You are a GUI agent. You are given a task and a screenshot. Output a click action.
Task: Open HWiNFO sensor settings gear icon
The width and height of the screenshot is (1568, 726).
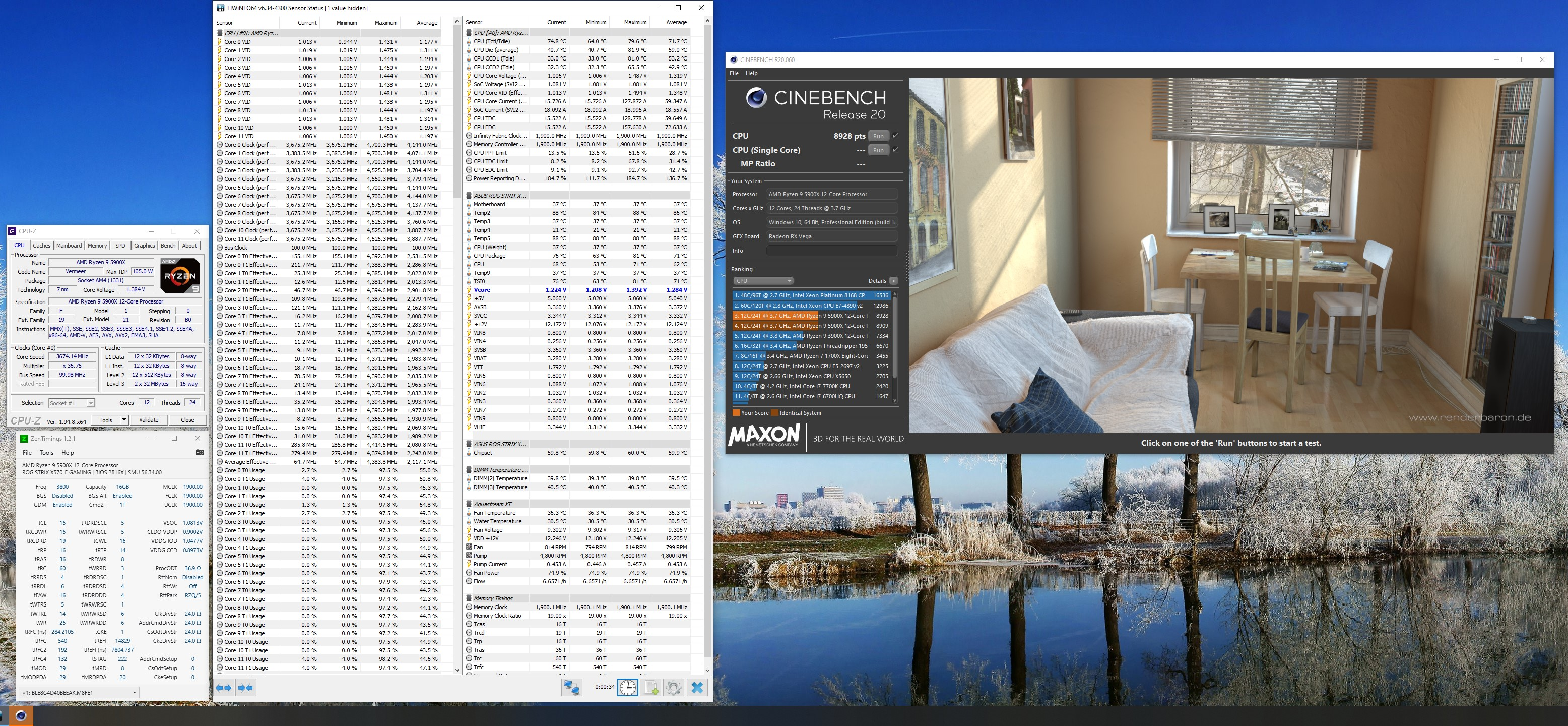click(x=673, y=688)
